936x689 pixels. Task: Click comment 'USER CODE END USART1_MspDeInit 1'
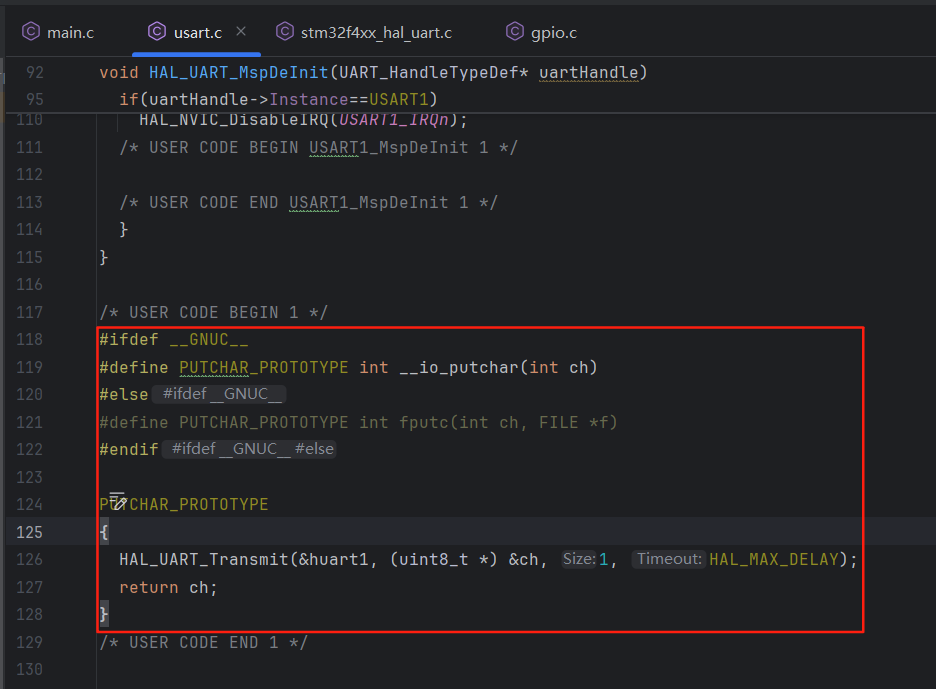tap(308, 202)
